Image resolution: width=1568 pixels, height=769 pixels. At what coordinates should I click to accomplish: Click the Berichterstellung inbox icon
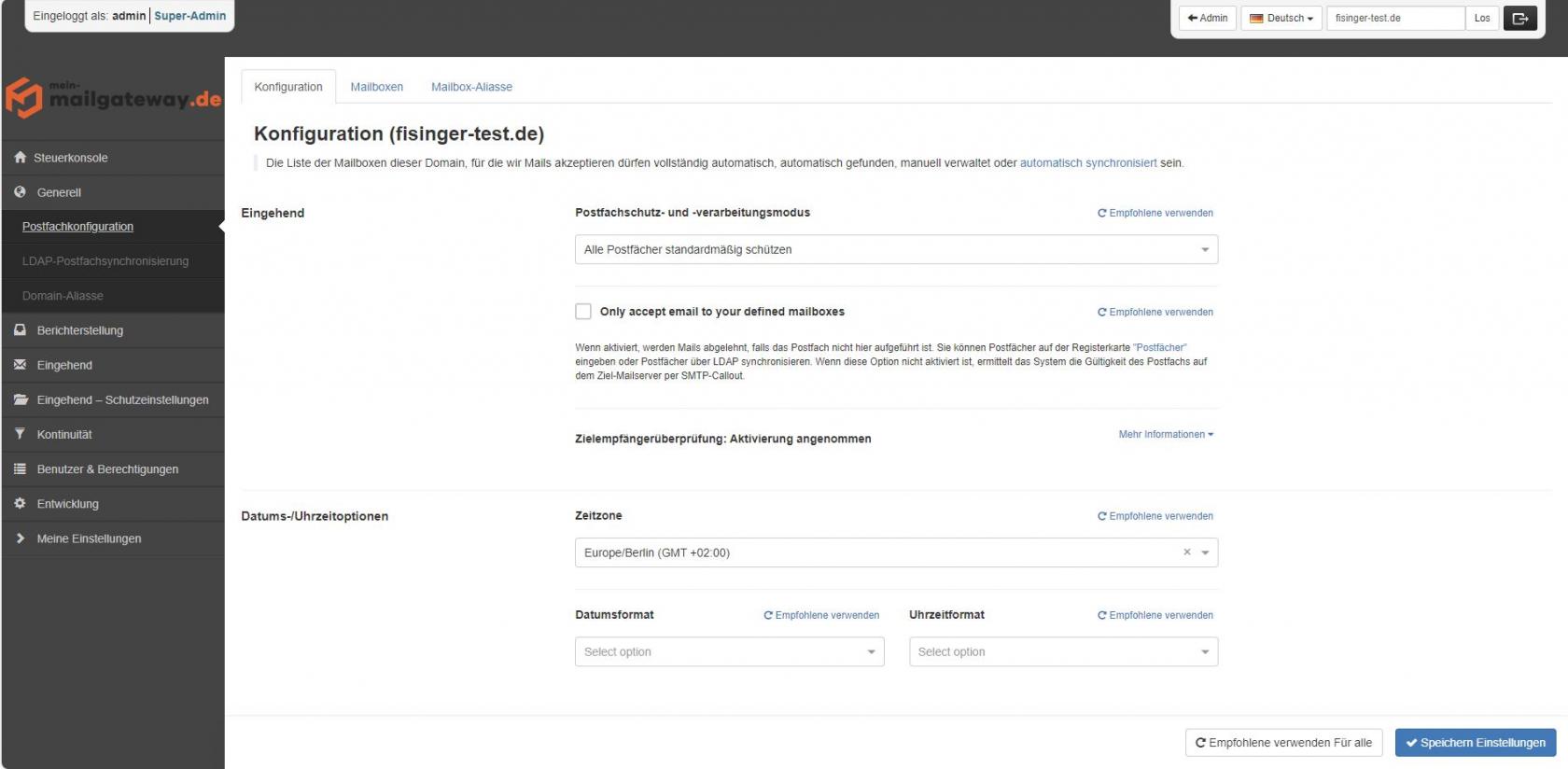coord(20,330)
